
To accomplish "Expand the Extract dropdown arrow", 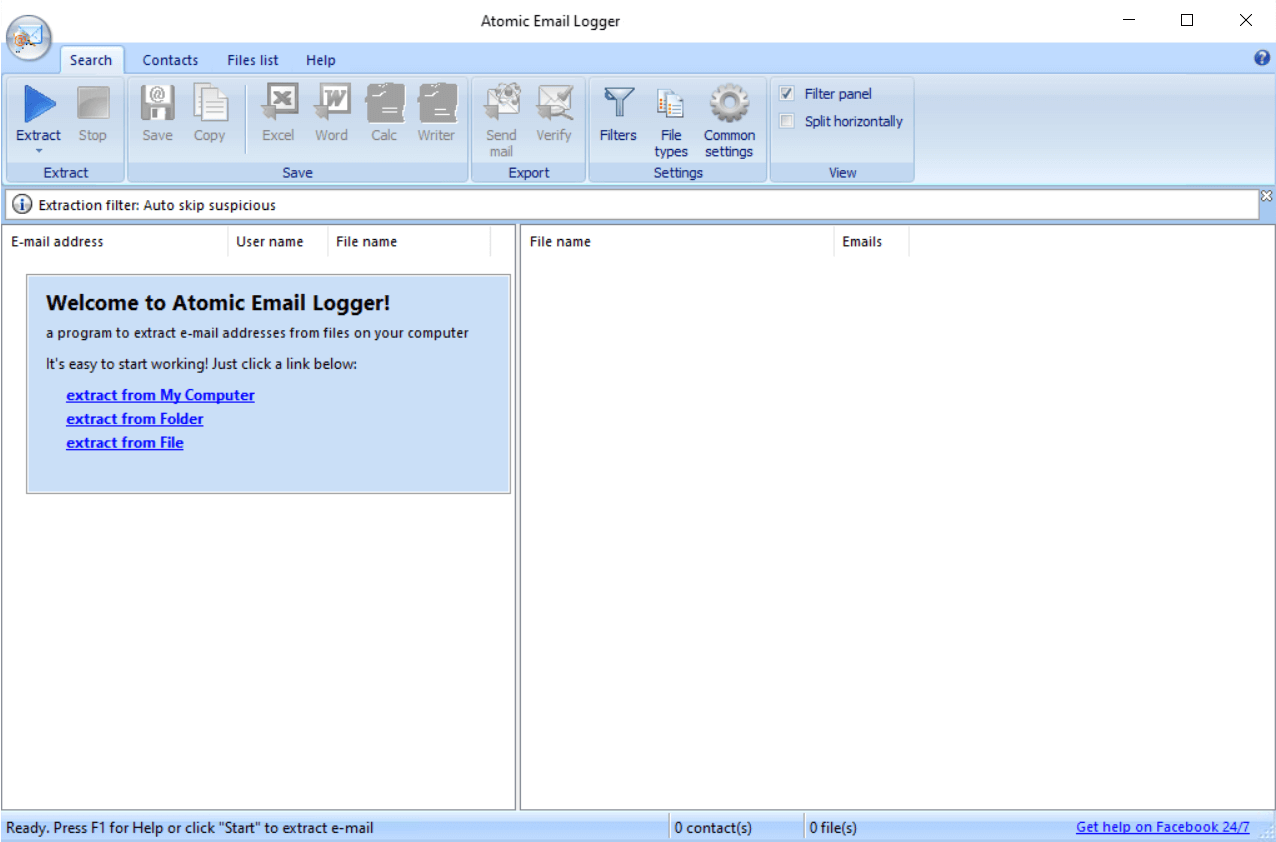I will tap(39, 152).
